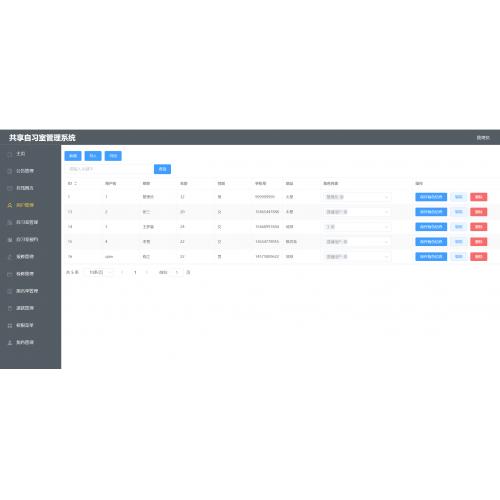Click the 公告管理 sidebar icon
The image size is (500, 500).
(x=10, y=171)
